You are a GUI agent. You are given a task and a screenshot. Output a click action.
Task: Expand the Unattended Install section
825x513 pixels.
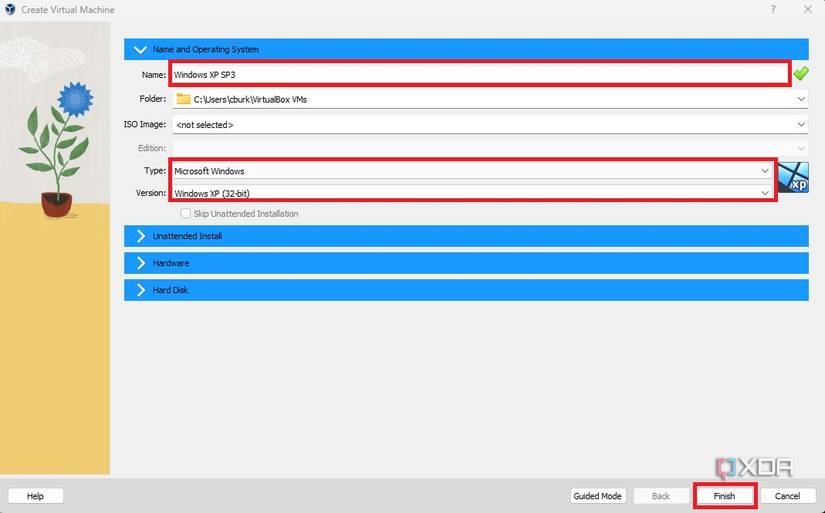coord(466,236)
